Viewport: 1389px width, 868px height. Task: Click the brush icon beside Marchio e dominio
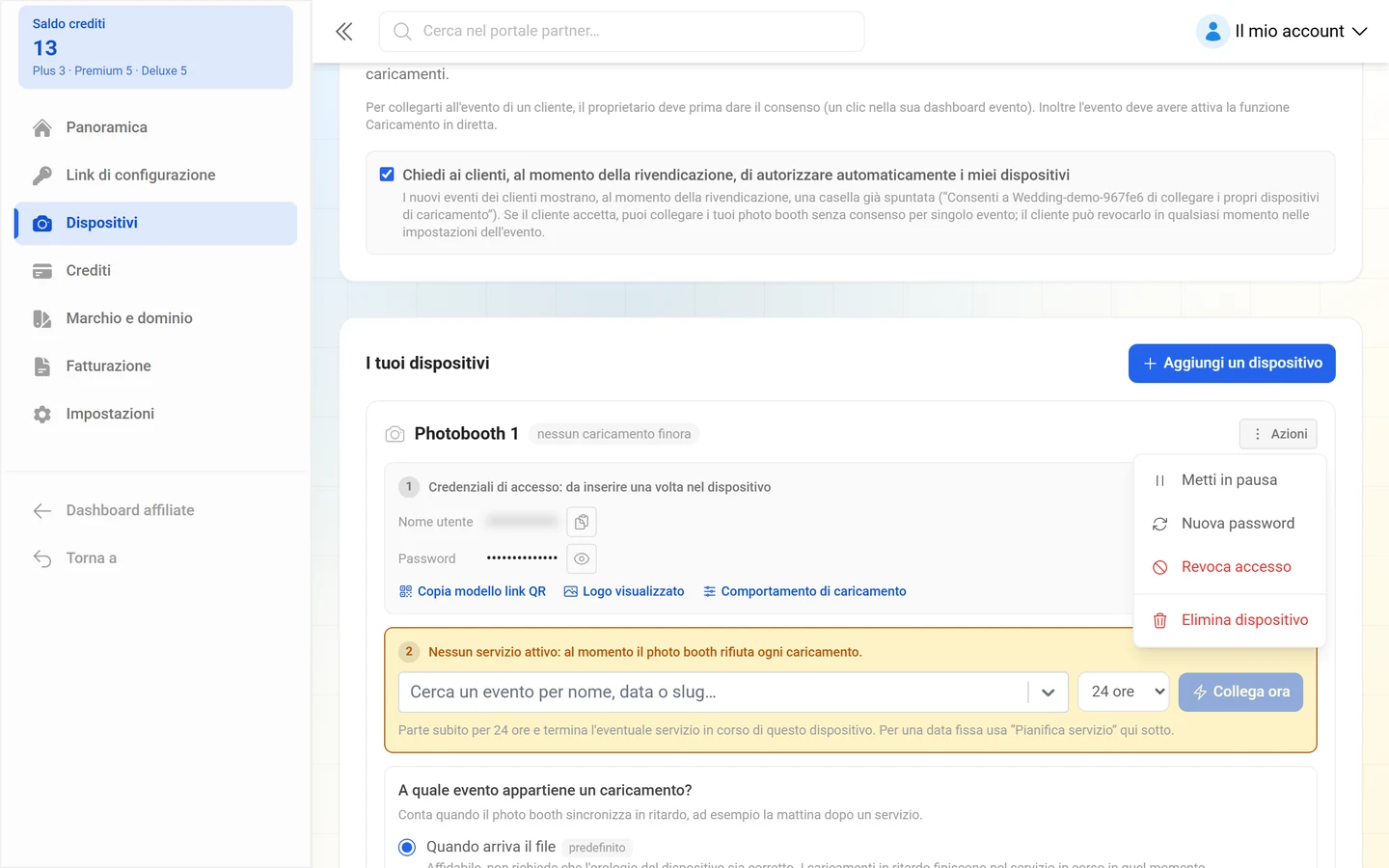tap(42, 319)
